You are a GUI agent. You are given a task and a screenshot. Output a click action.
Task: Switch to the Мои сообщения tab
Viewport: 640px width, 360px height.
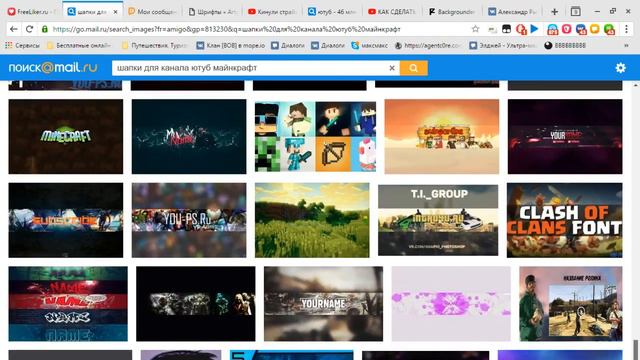[x=152, y=12]
